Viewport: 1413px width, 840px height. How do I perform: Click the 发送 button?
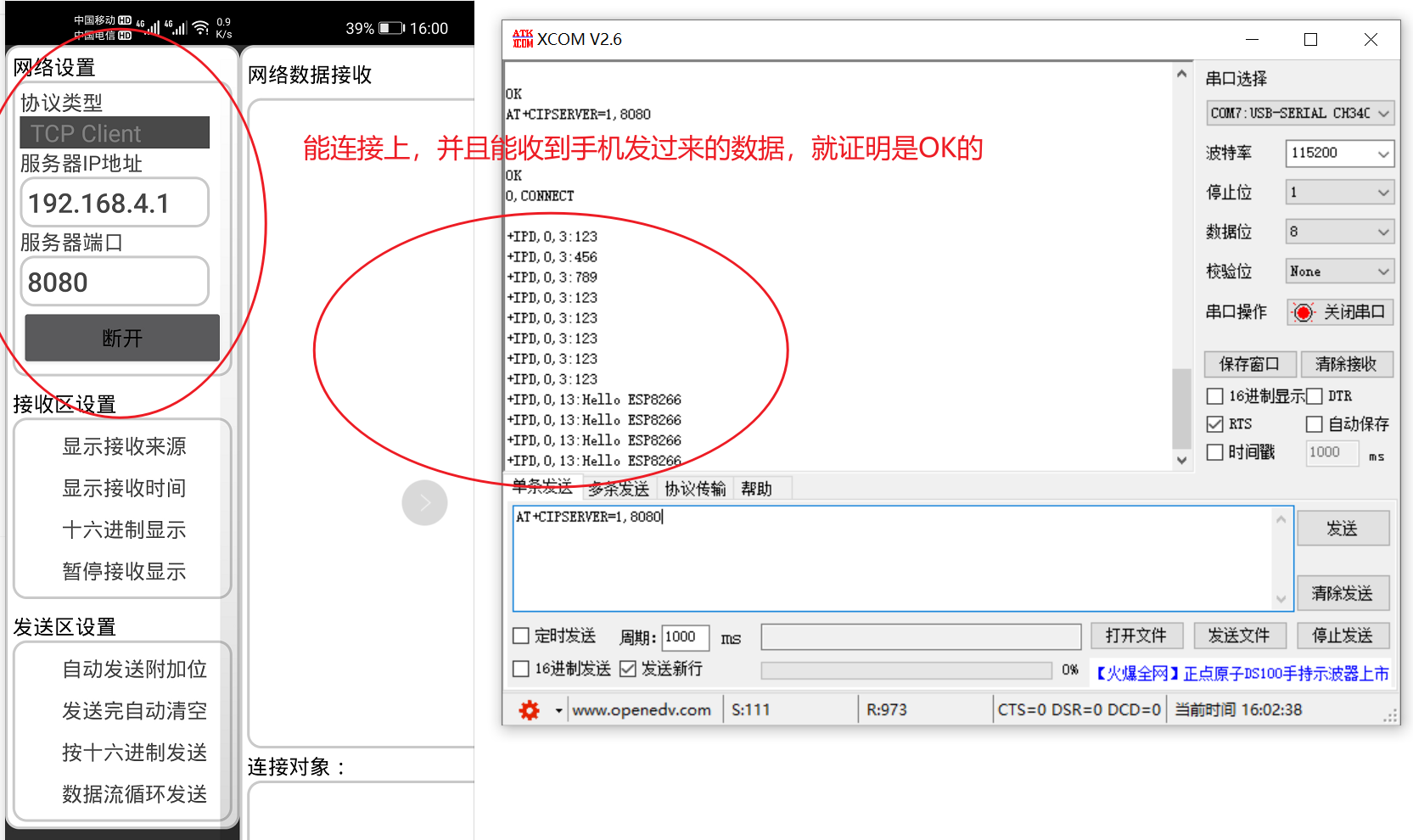tap(1343, 529)
